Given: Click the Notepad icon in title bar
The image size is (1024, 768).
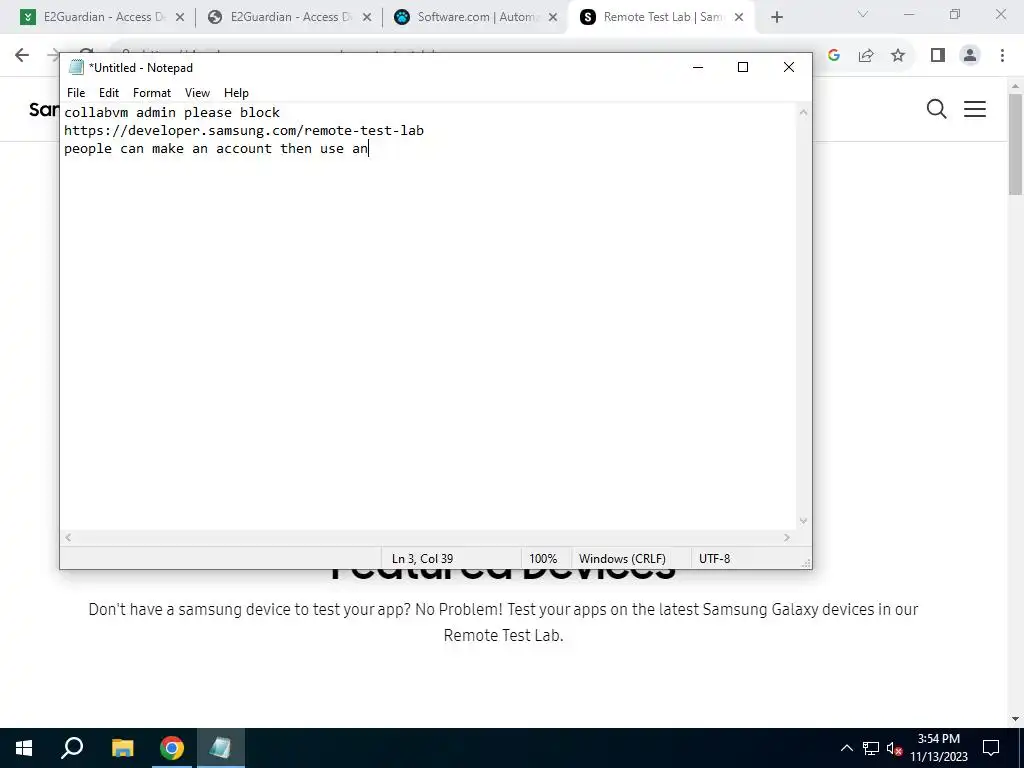Looking at the screenshot, I should point(76,67).
